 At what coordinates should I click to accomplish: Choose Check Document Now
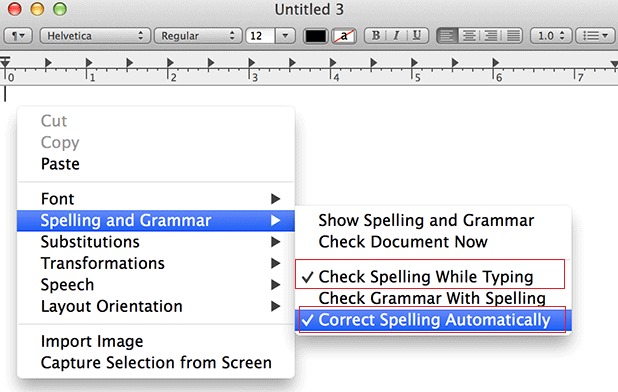pyautogui.click(x=433, y=242)
